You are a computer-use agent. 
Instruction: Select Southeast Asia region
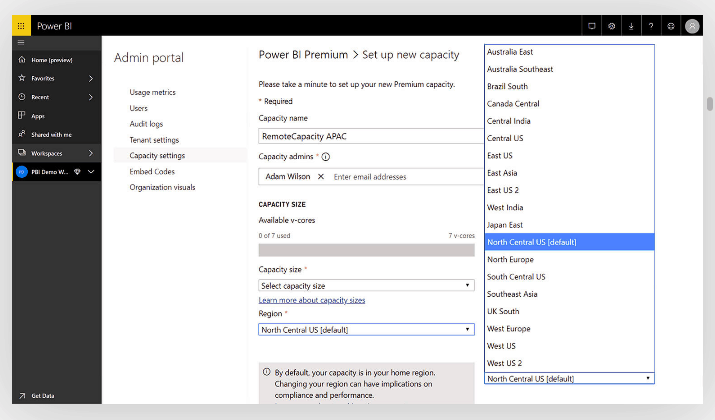click(x=569, y=294)
